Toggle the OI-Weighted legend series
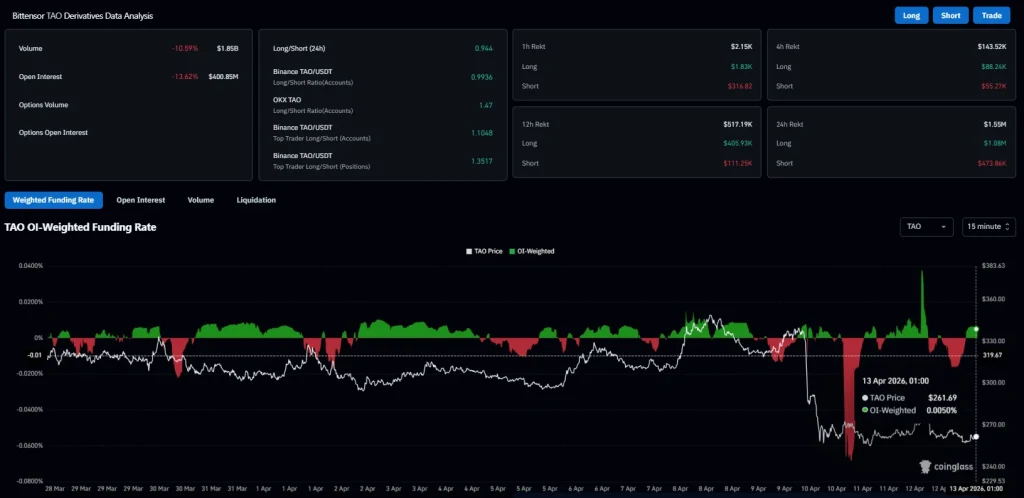Image resolution: width=1024 pixels, height=498 pixels. pyautogui.click(x=532, y=251)
